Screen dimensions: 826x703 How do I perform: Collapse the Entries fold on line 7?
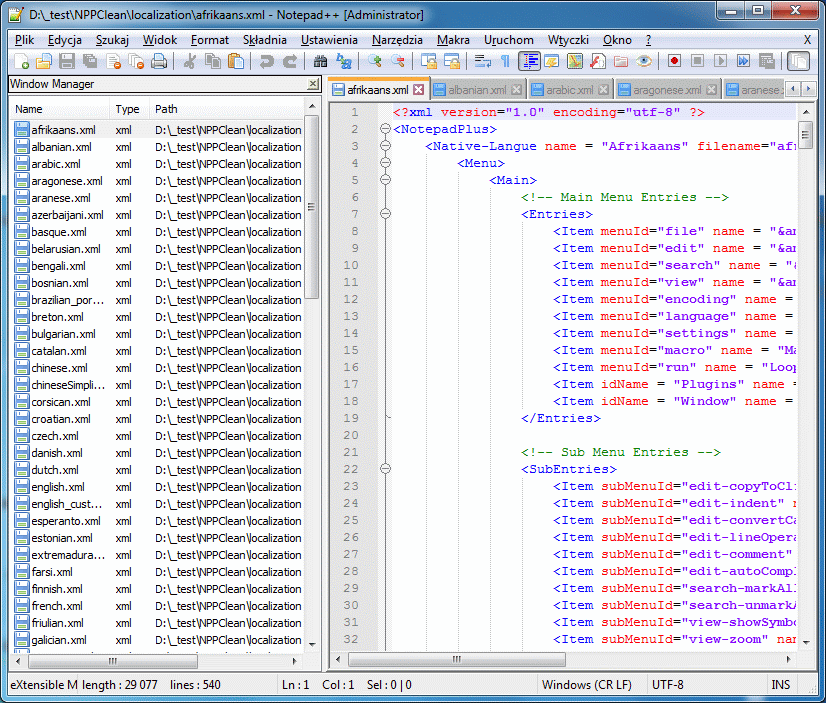click(x=385, y=213)
